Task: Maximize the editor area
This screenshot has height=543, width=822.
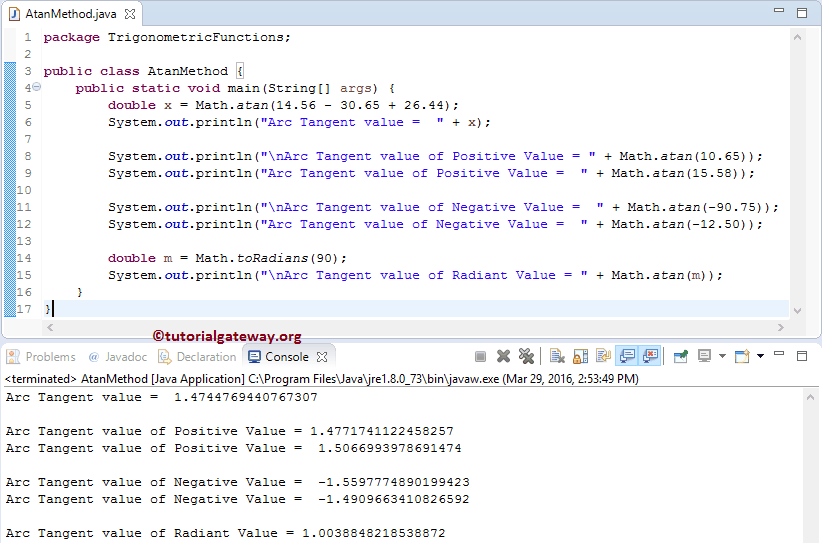Action: 802,13
